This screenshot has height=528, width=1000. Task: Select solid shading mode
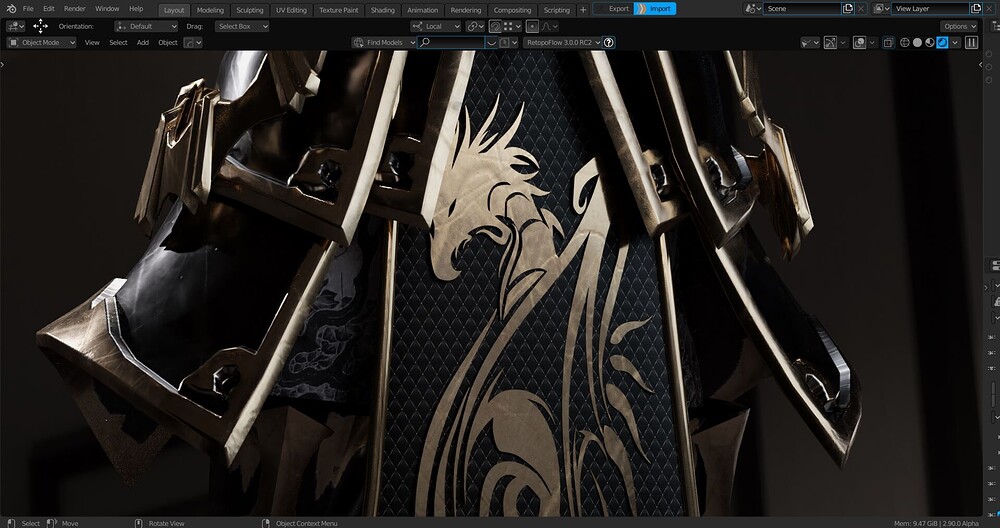(x=917, y=43)
